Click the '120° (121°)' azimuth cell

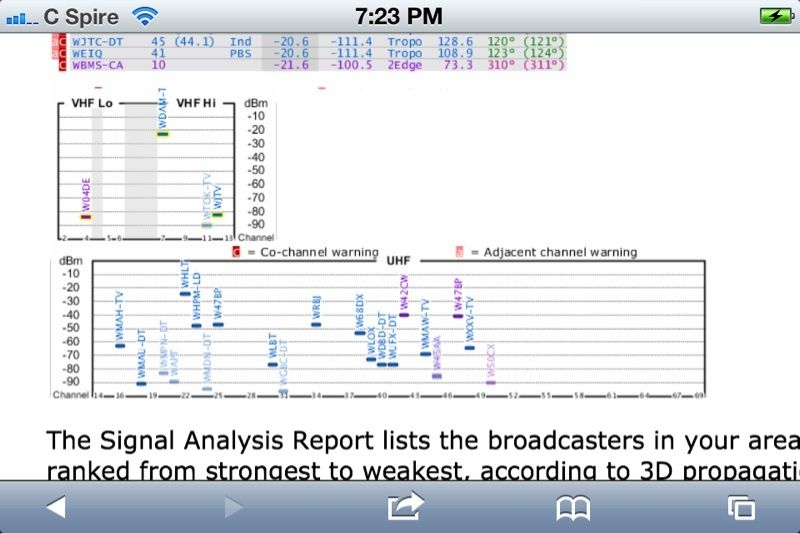pos(526,41)
